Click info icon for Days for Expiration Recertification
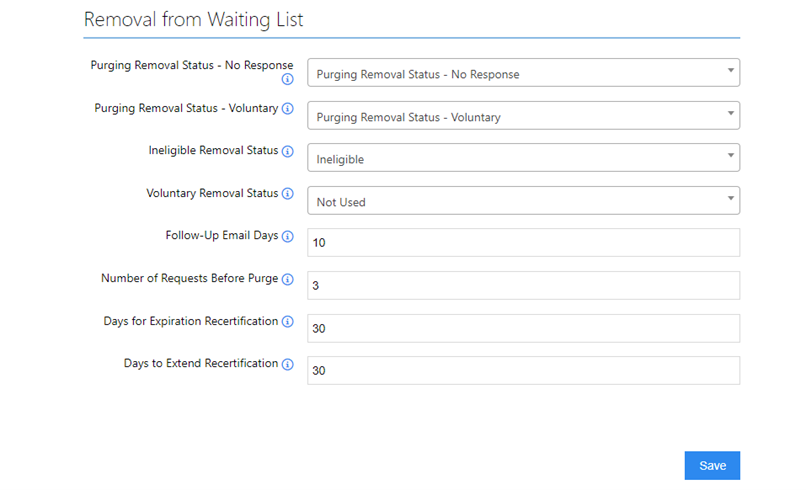This screenshot has height=490, width=806. click(287, 322)
